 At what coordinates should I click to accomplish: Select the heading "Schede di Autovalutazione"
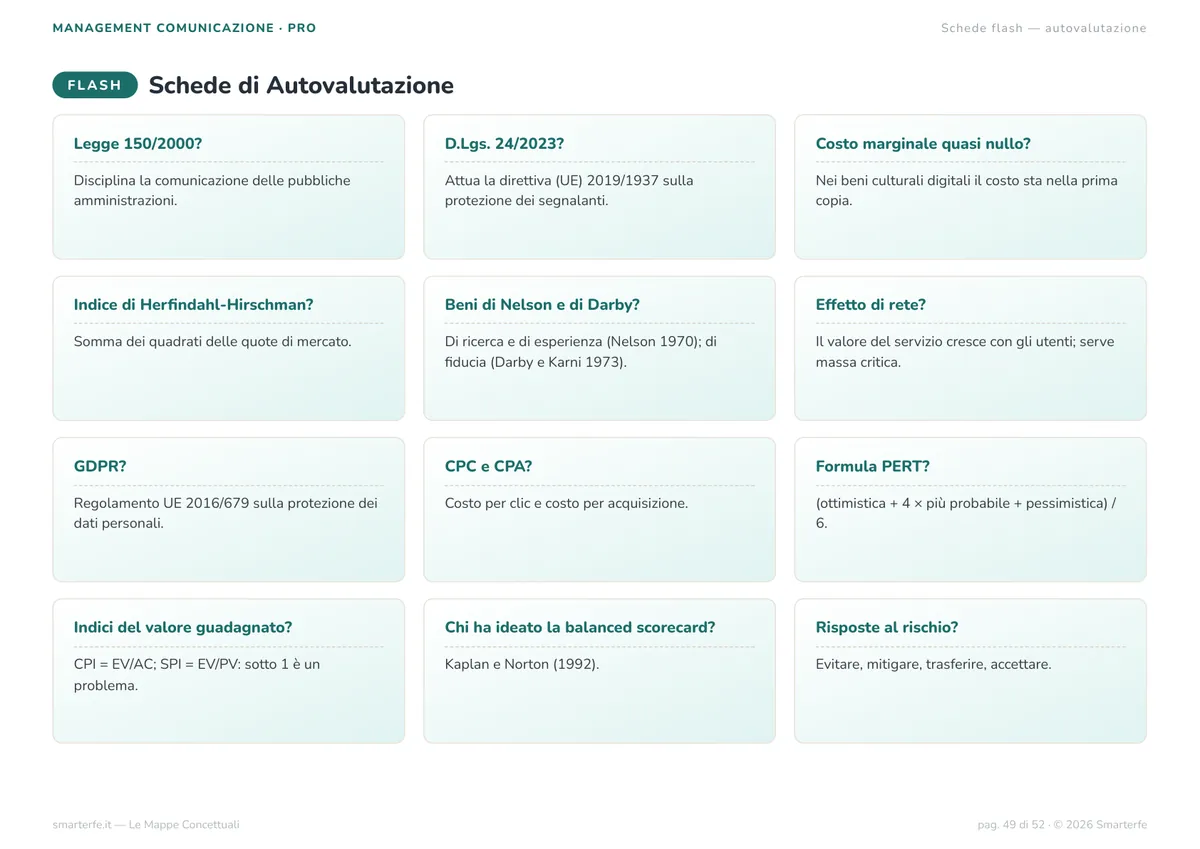tap(301, 85)
